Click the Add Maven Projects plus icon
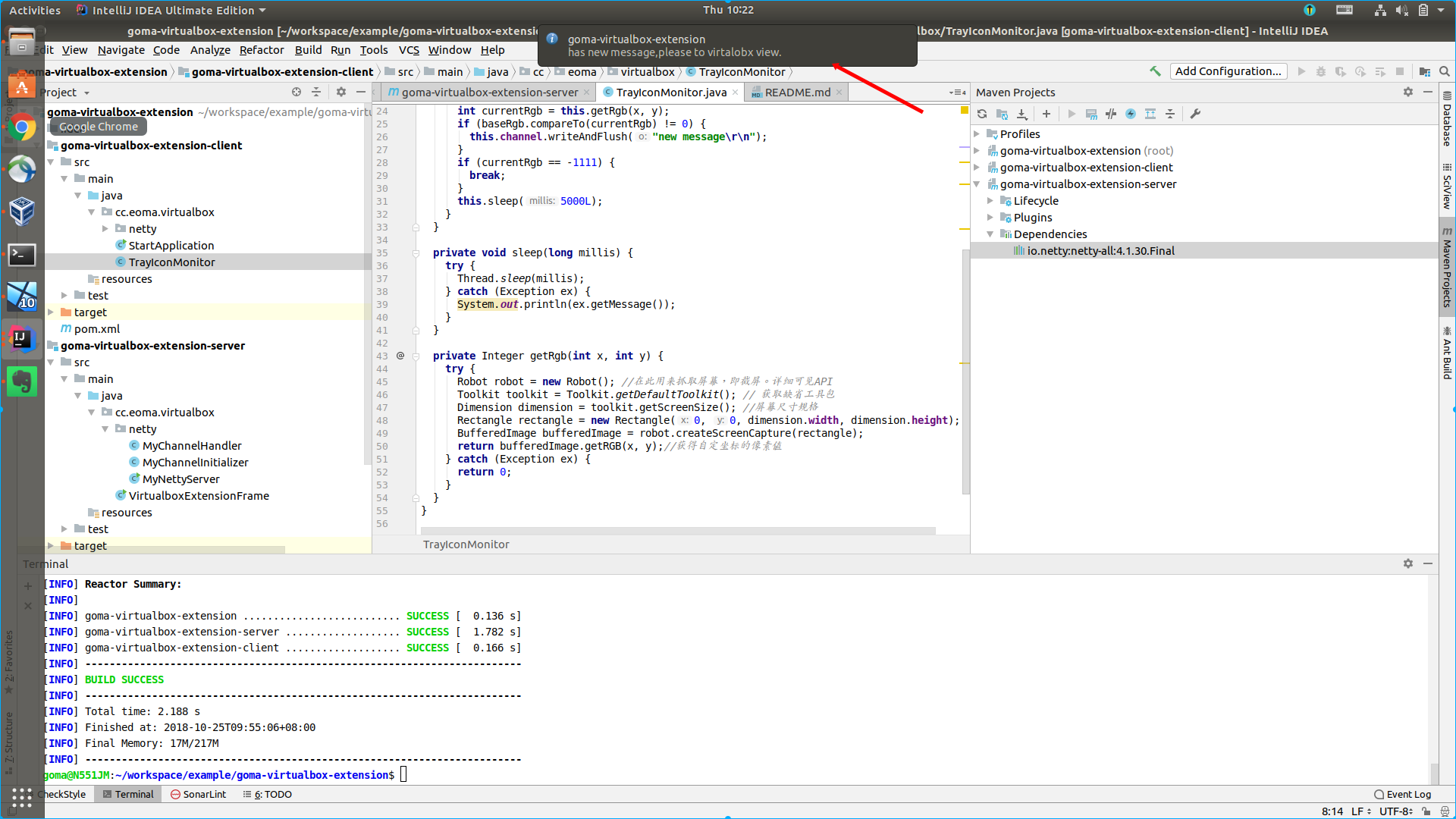Image resolution: width=1456 pixels, height=819 pixels. click(x=1046, y=114)
